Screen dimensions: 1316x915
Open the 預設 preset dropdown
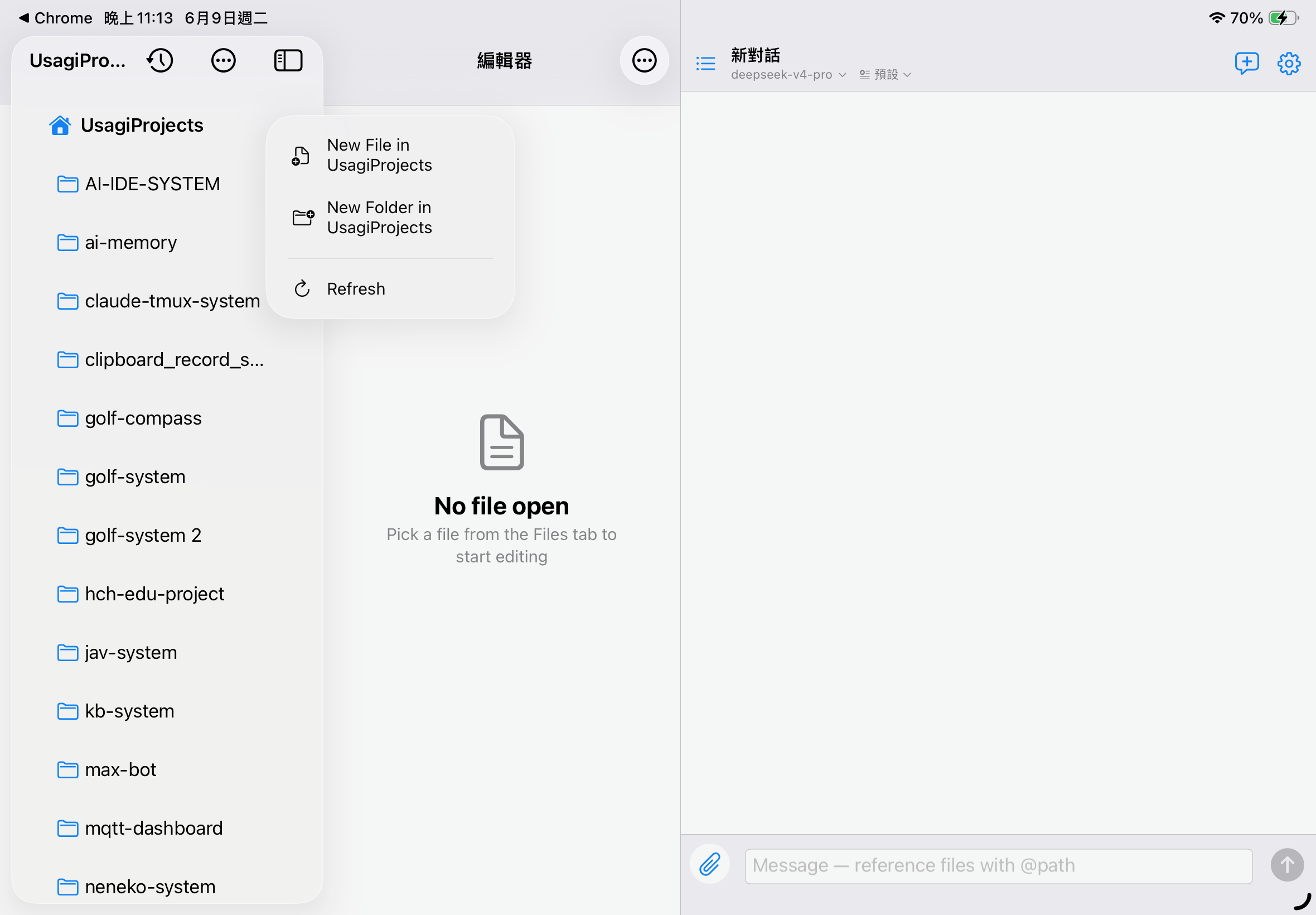point(884,75)
